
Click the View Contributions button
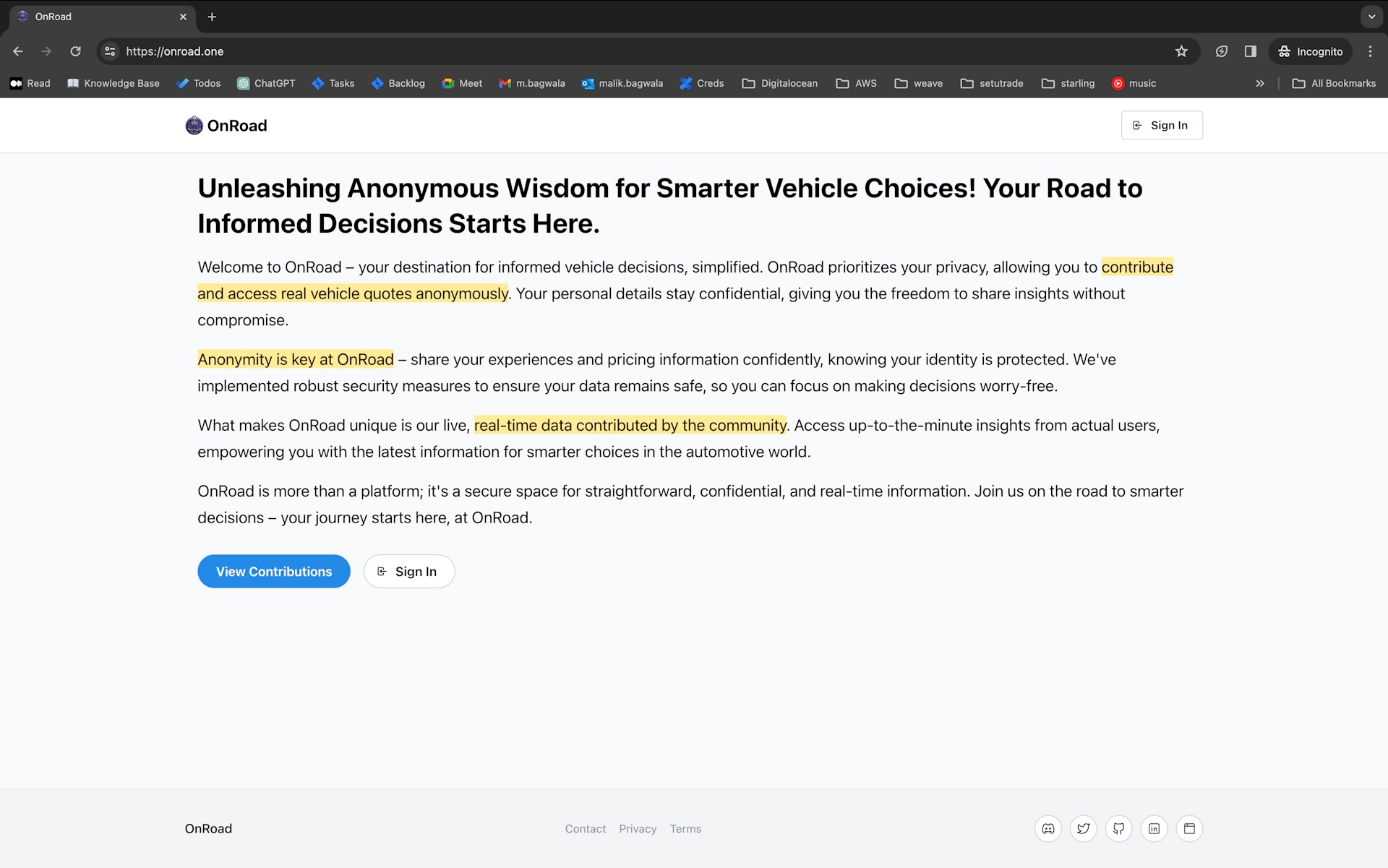coord(273,571)
